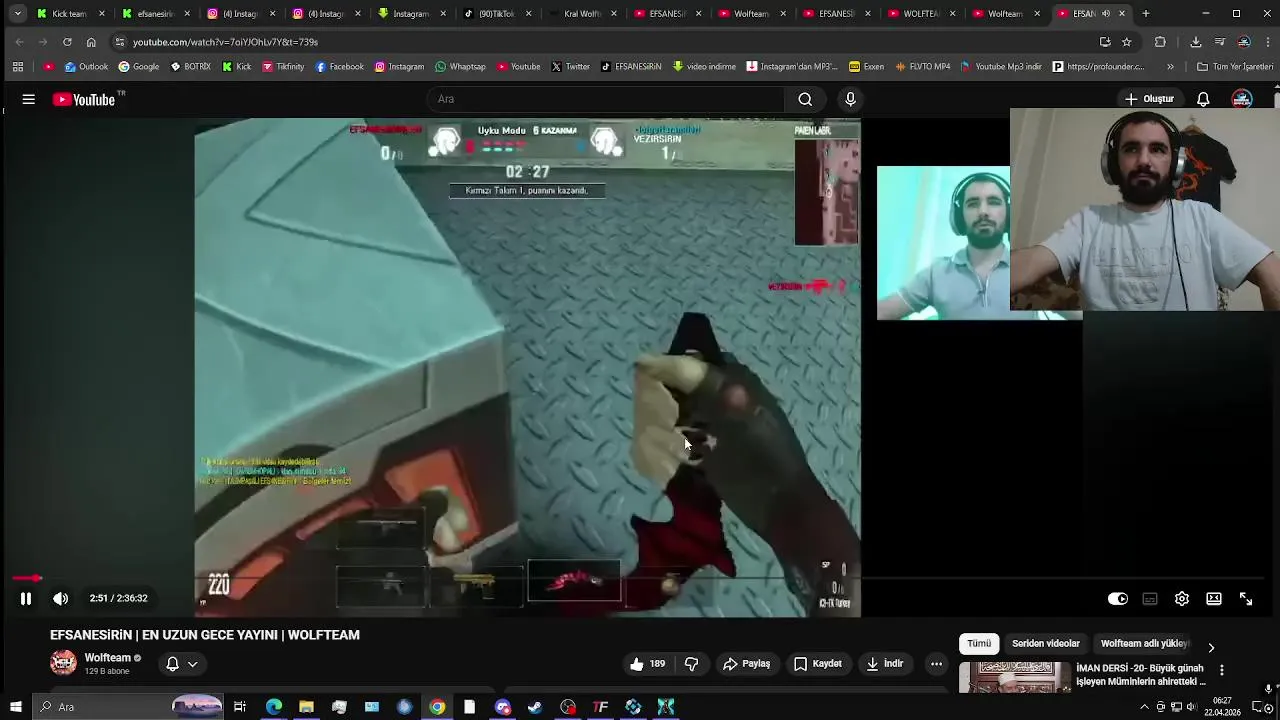Click the YouTube search magnifier button
Screen dimensions: 1280x720
(805, 99)
